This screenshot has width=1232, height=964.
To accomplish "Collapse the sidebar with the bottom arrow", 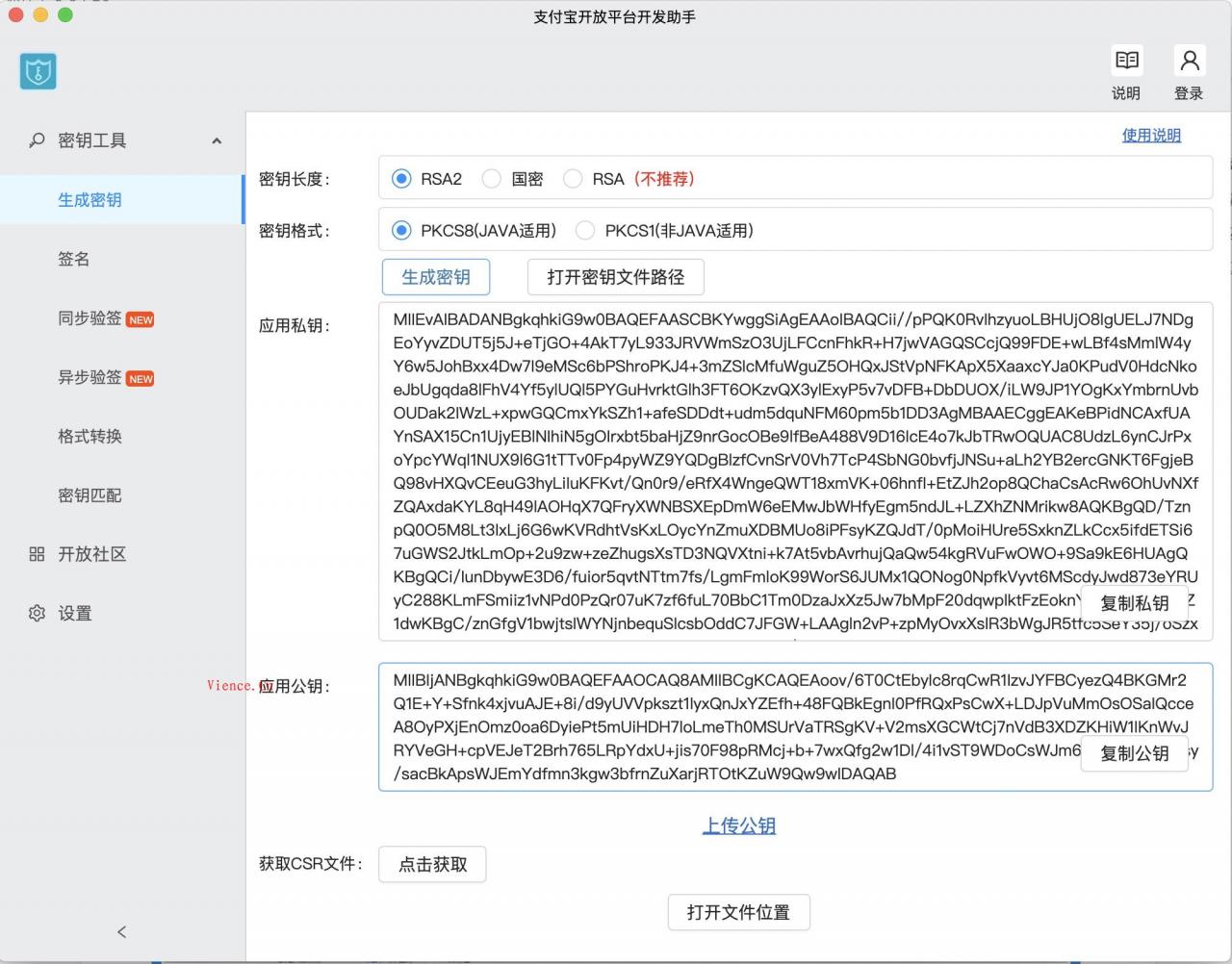I will tap(121, 931).
